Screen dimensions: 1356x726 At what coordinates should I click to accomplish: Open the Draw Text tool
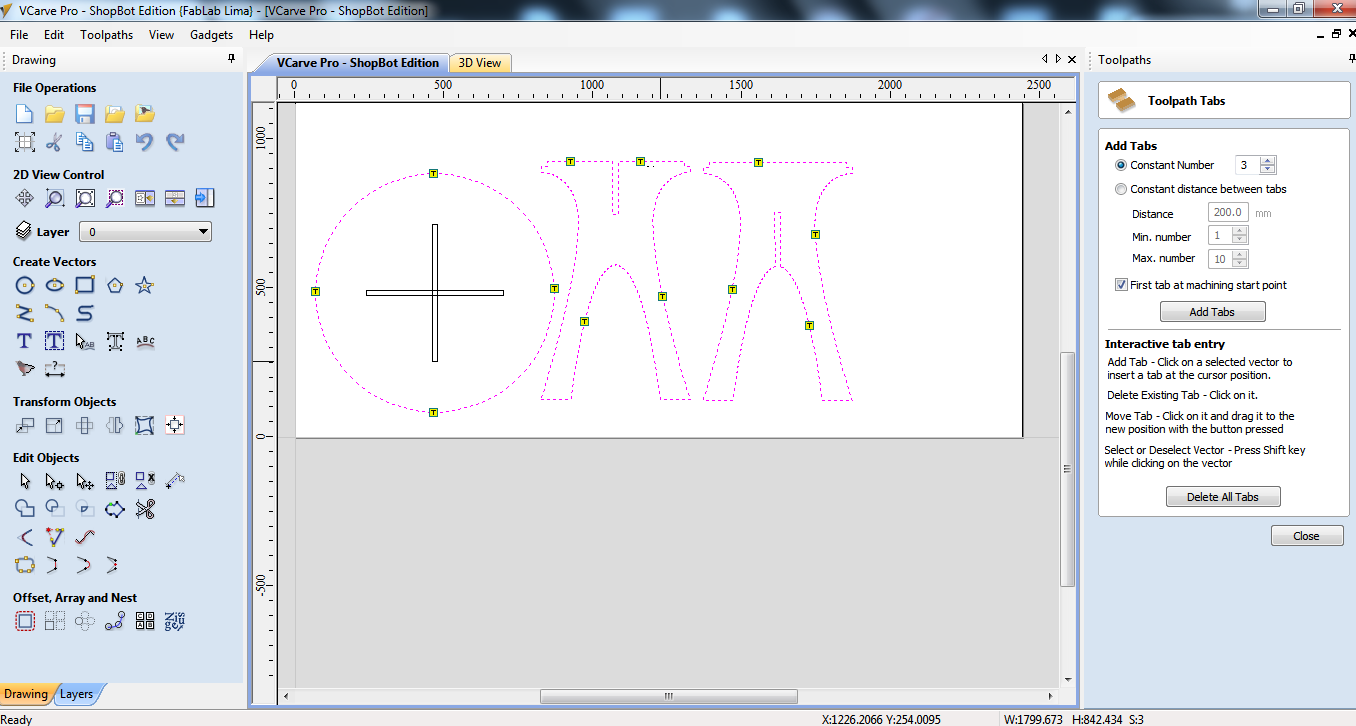25,342
